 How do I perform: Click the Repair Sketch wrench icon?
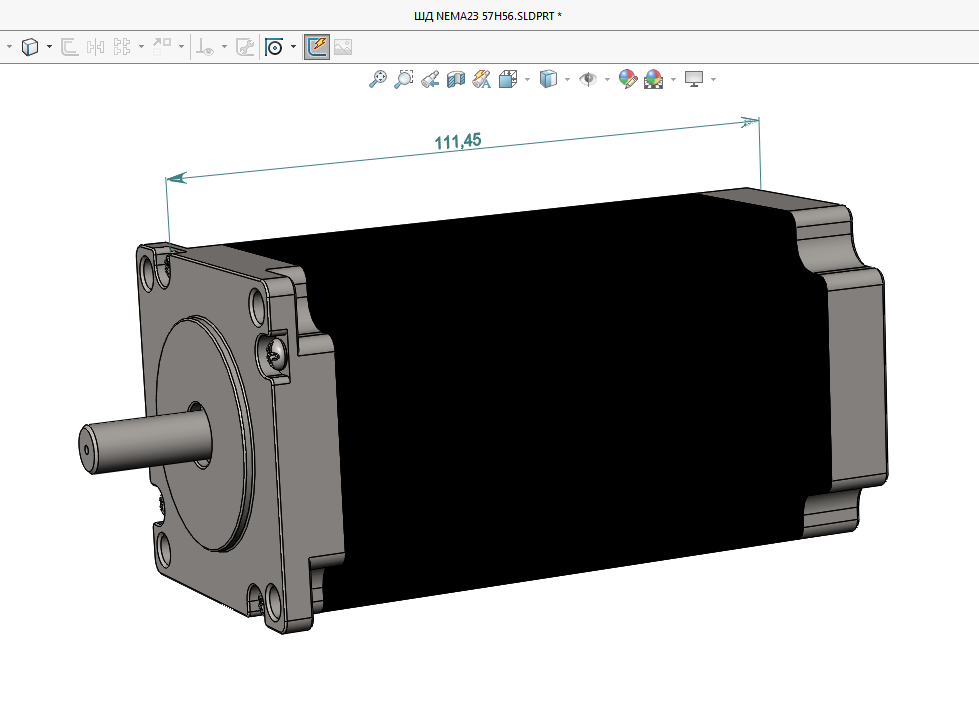pyautogui.click(x=244, y=46)
